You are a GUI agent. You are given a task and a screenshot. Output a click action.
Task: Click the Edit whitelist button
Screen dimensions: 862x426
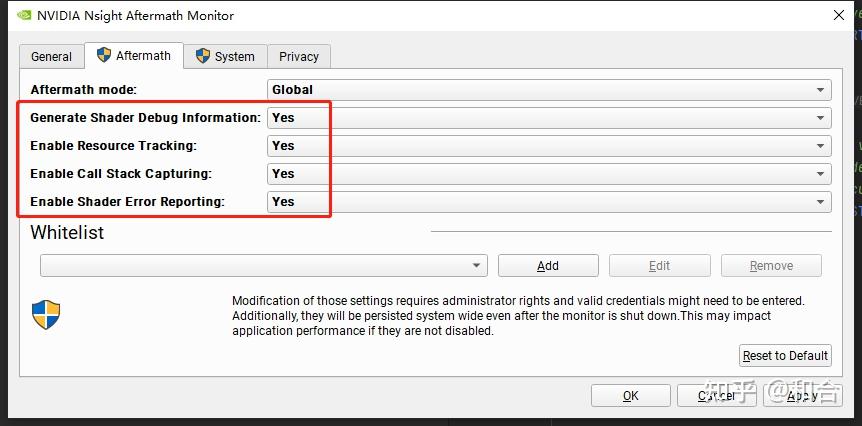tap(659, 266)
